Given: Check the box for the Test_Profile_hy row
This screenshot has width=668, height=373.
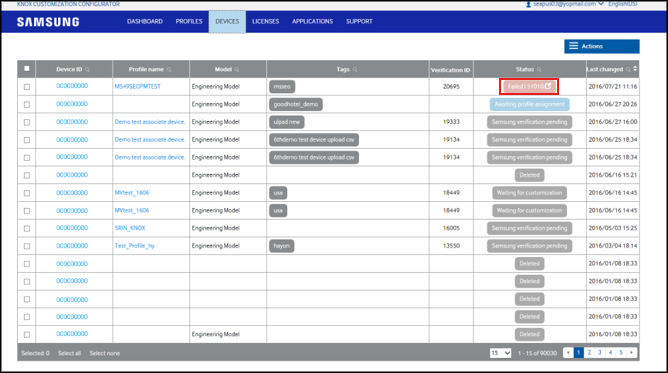Looking at the screenshot, I should 27,246.
